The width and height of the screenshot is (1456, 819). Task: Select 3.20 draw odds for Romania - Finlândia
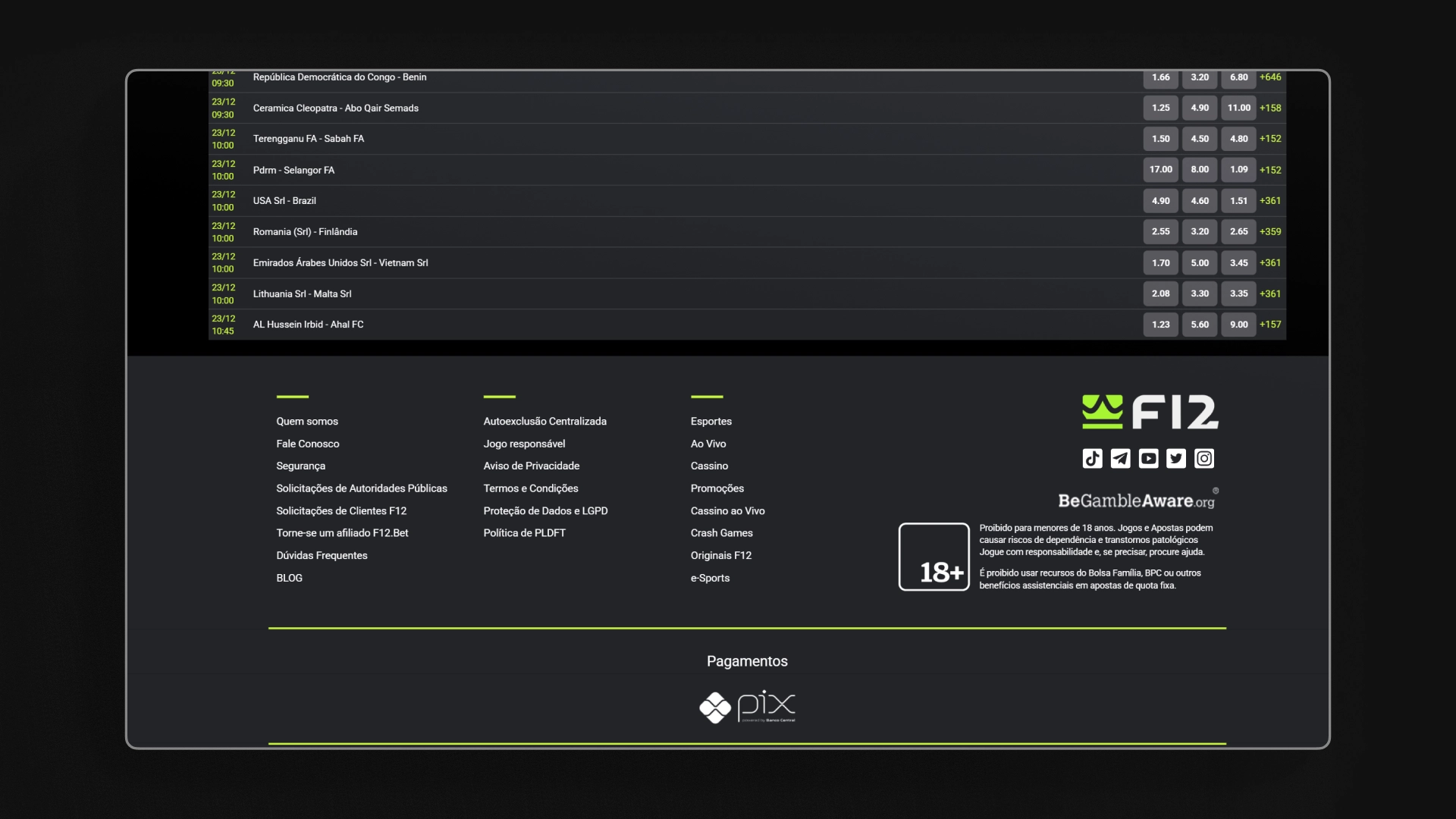[x=1199, y=232]
